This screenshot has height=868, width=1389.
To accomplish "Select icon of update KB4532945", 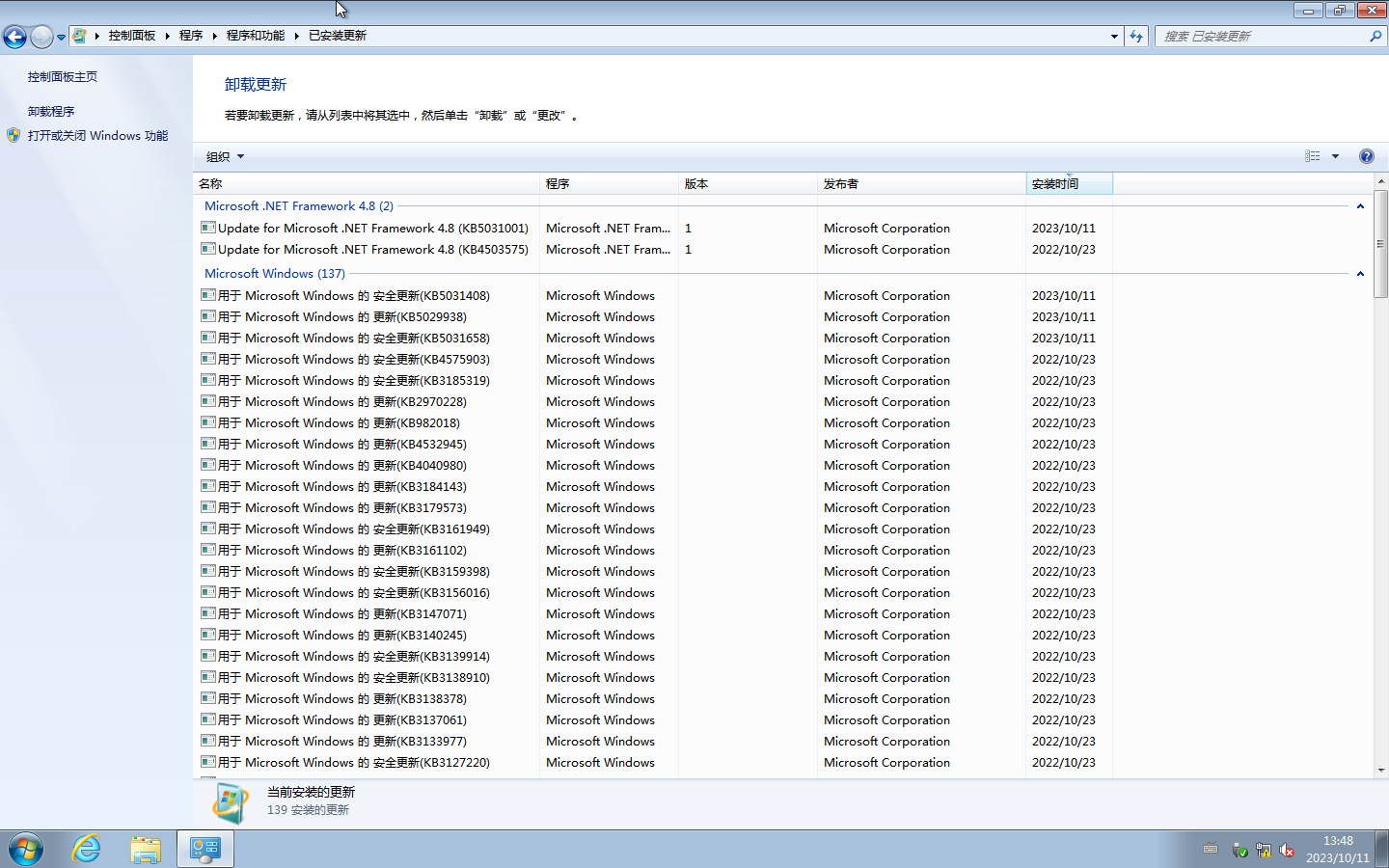I will pyautogui.click(x=207, y=444).
